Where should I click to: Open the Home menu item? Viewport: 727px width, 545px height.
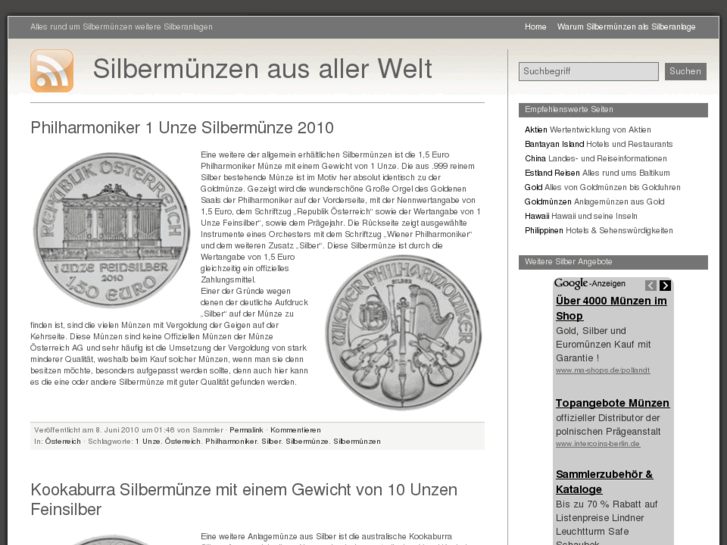(x=535, y=27)
